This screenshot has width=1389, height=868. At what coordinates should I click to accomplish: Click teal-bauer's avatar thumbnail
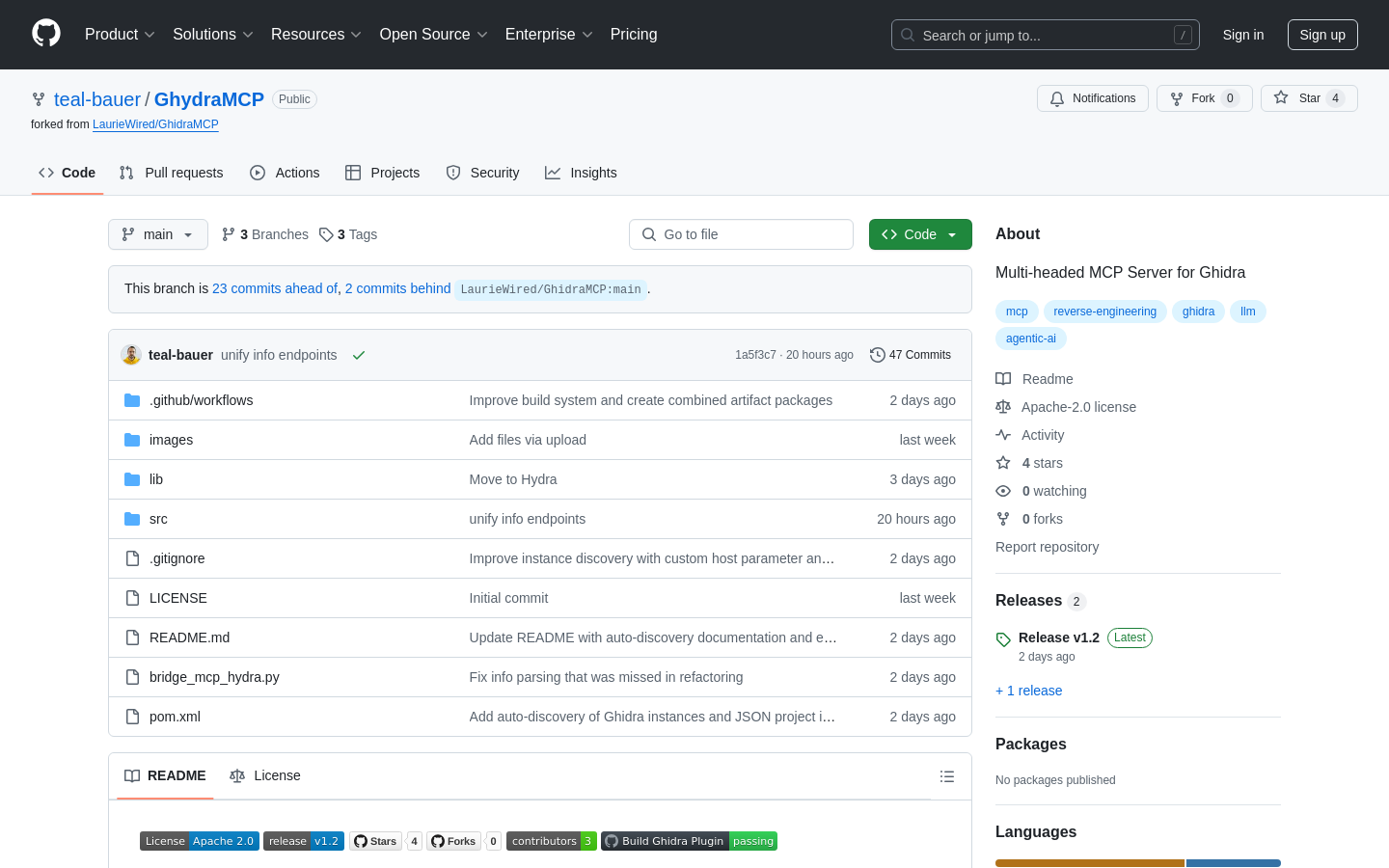tap(131, 355)
